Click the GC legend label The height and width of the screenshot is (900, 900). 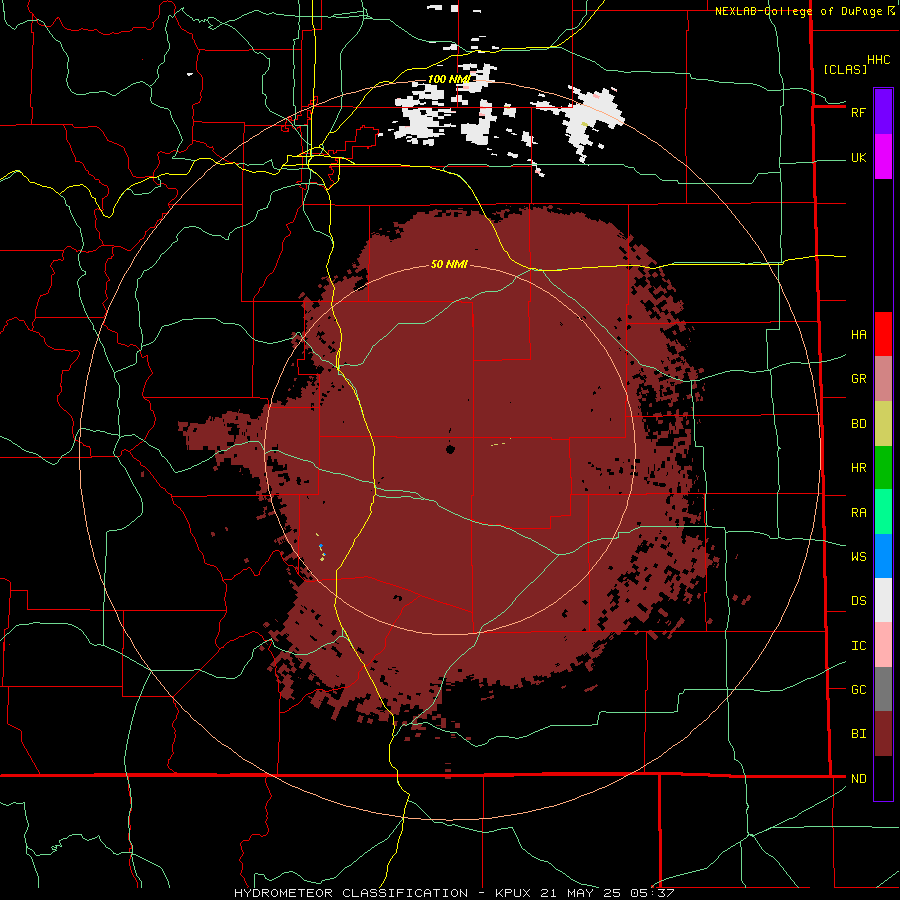click(858, 690)
